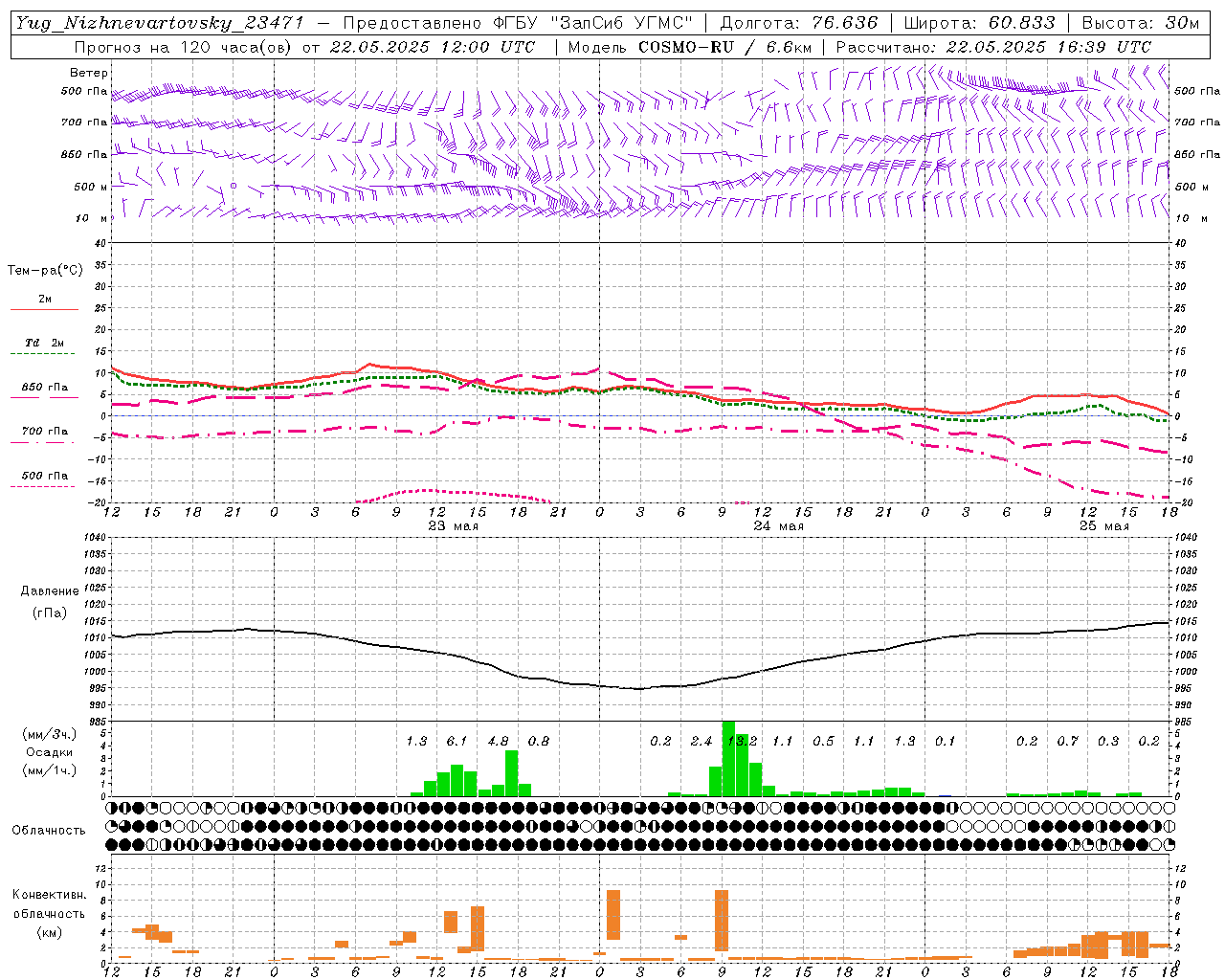Click the 500 м wind level label on left
1225x980 pixels.
[91, 188]
